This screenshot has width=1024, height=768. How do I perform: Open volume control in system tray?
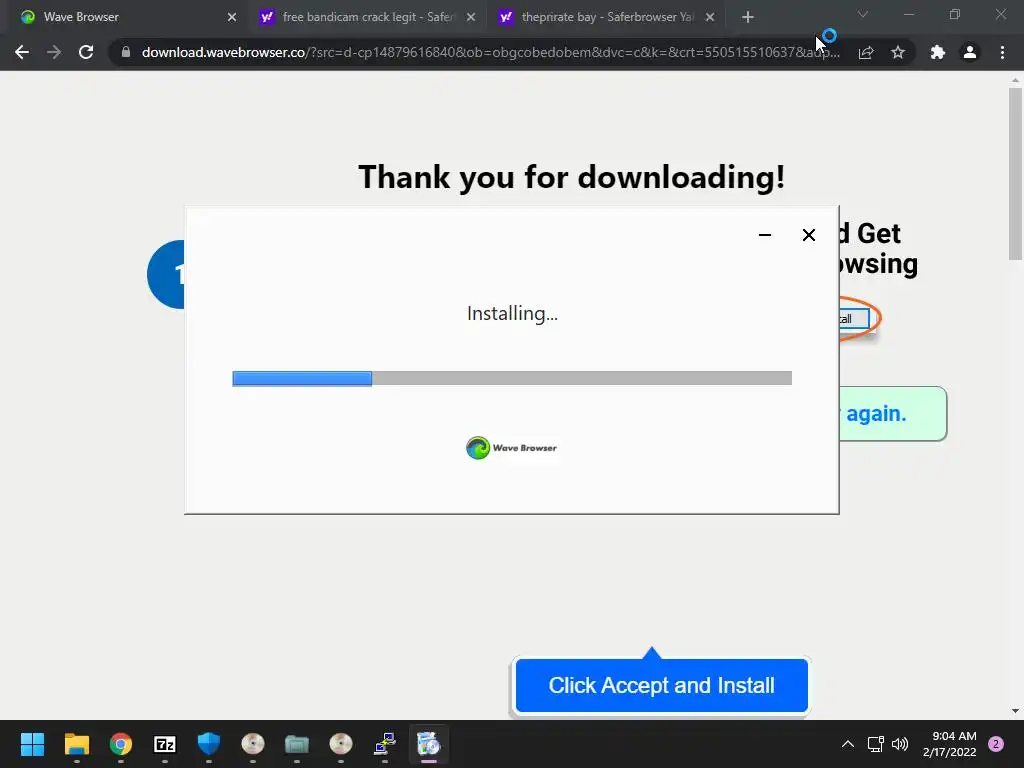900,744
